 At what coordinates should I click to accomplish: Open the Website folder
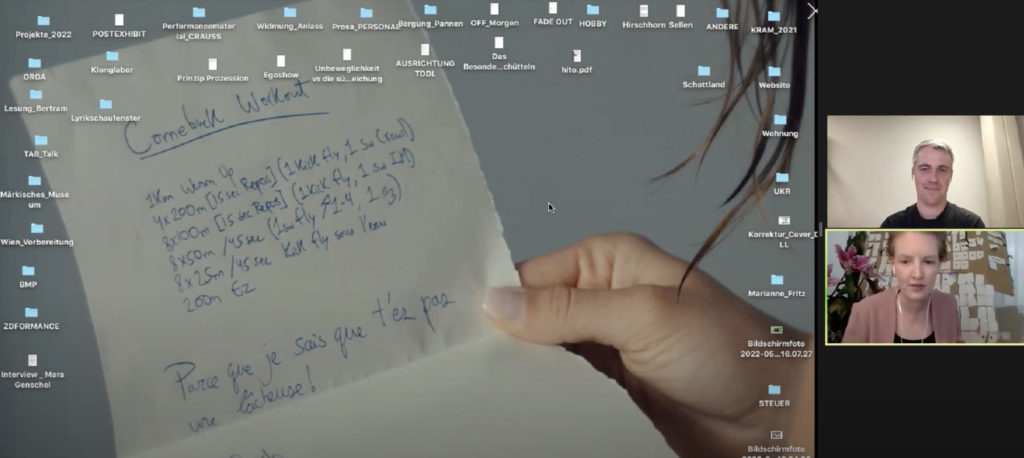(774, 72)
